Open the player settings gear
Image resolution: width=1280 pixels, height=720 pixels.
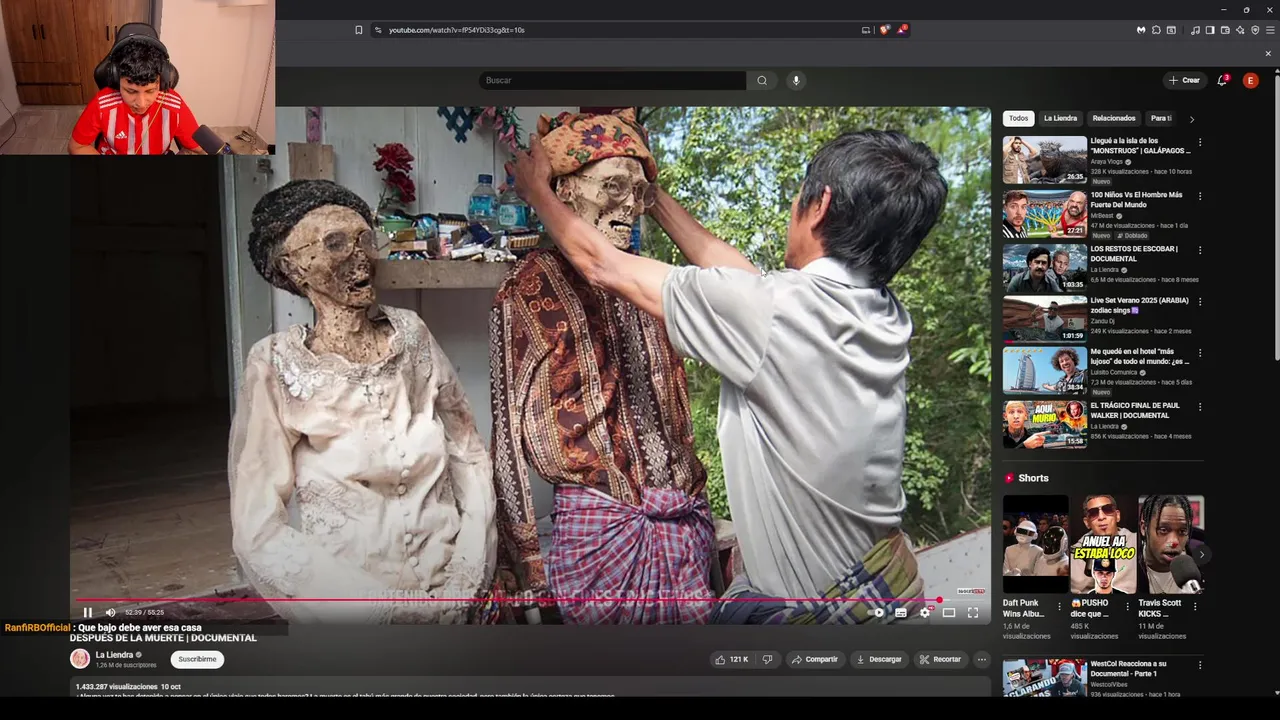click(x=925, y=612)
